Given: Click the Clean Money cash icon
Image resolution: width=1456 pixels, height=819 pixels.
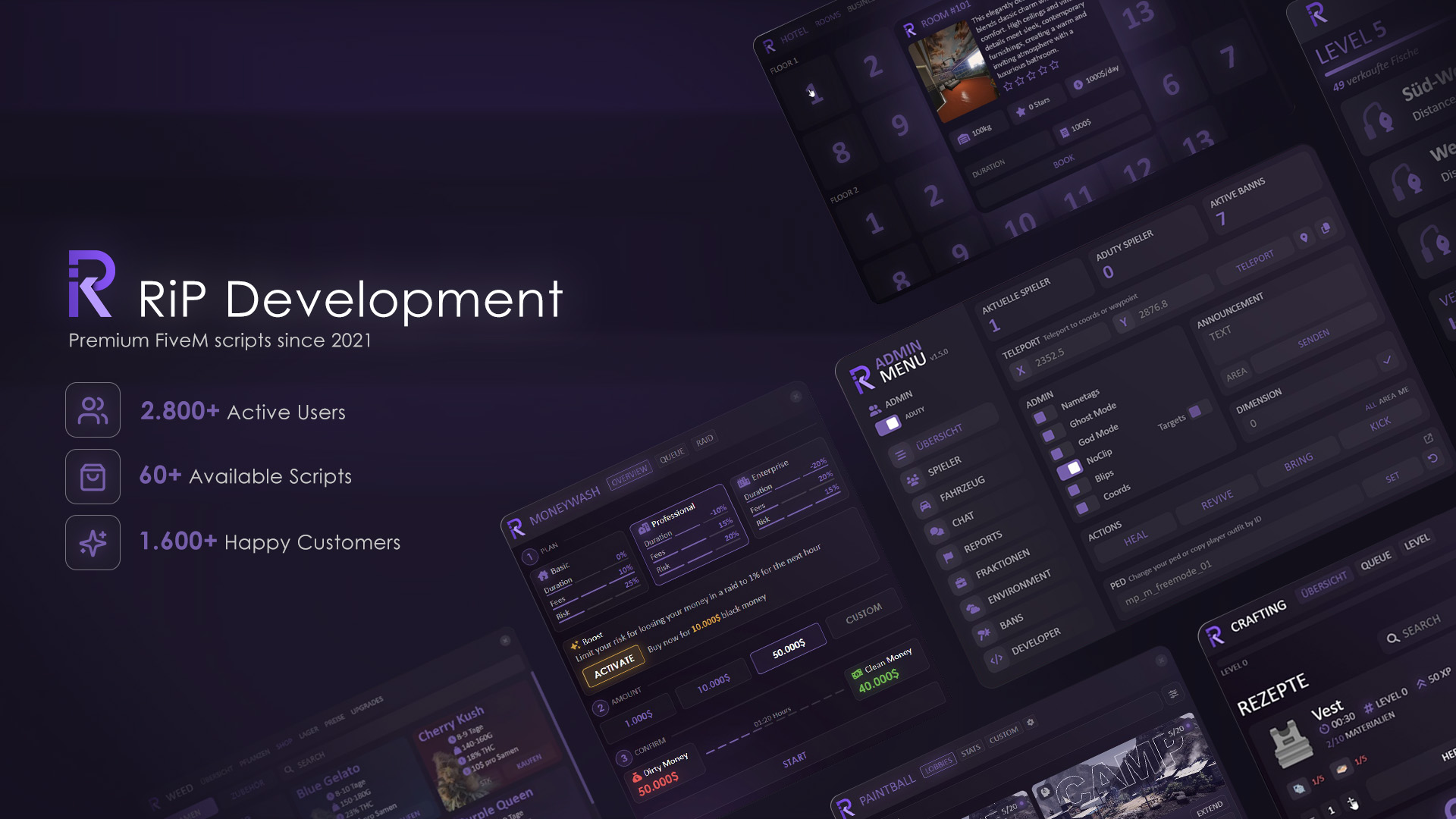Looking at the screenshot, I should click(856, 673).
